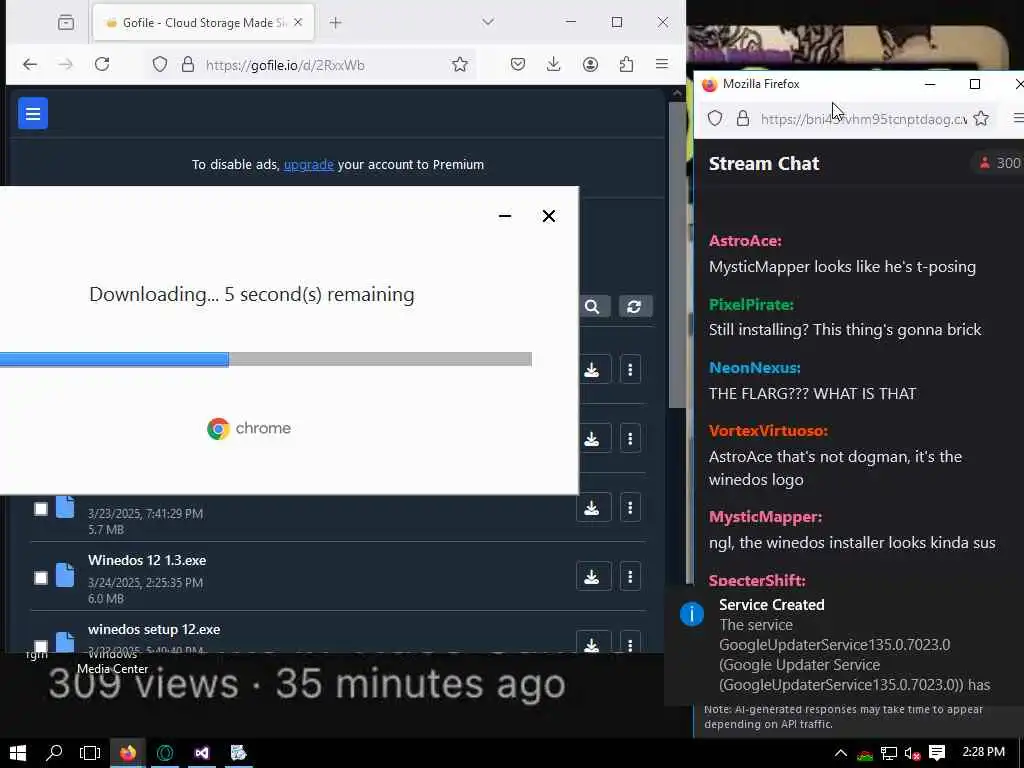Download the Winedos 12 1.3.exe file

pyautogui.click(x=592, y=577)
